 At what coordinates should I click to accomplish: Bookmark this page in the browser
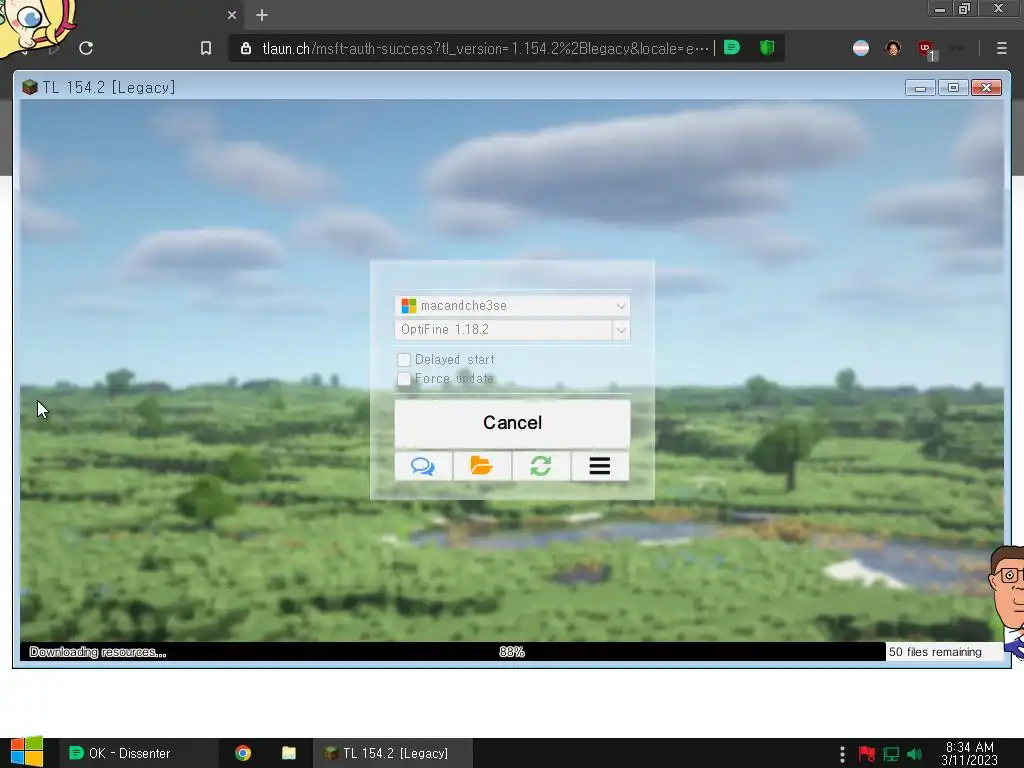click(x=206, y=48)
